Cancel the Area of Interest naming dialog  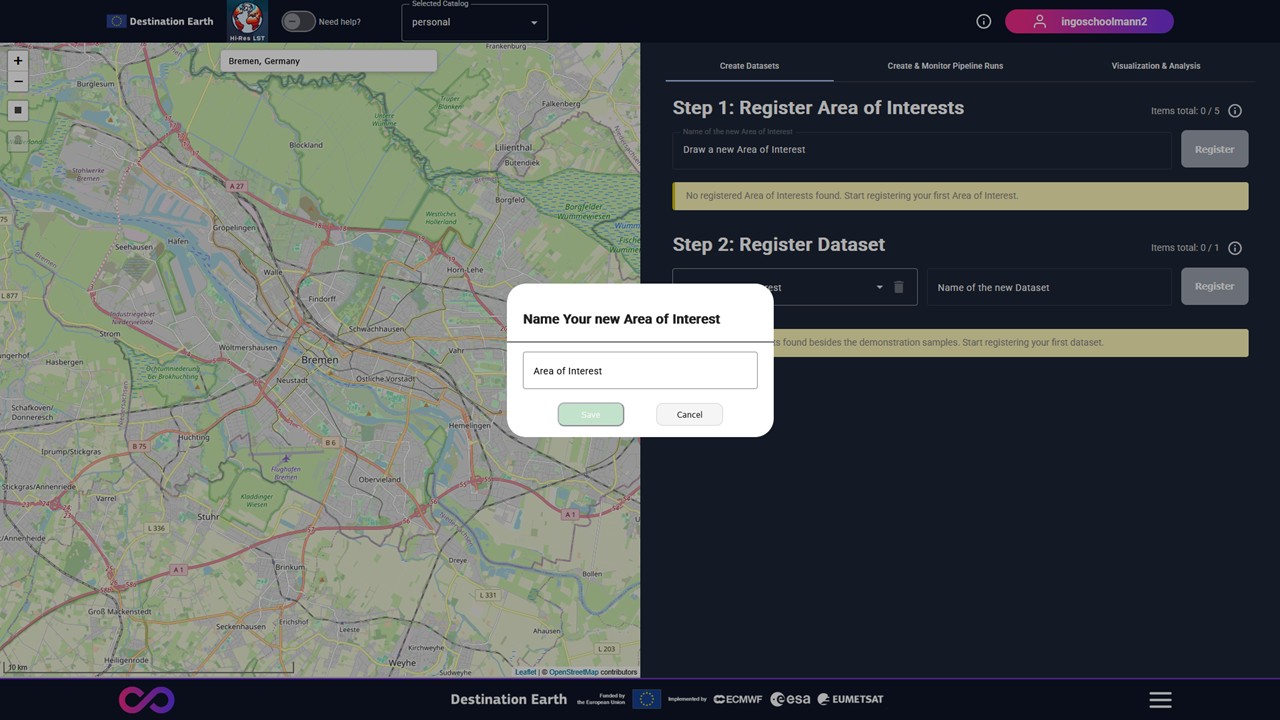click(689, 414)
